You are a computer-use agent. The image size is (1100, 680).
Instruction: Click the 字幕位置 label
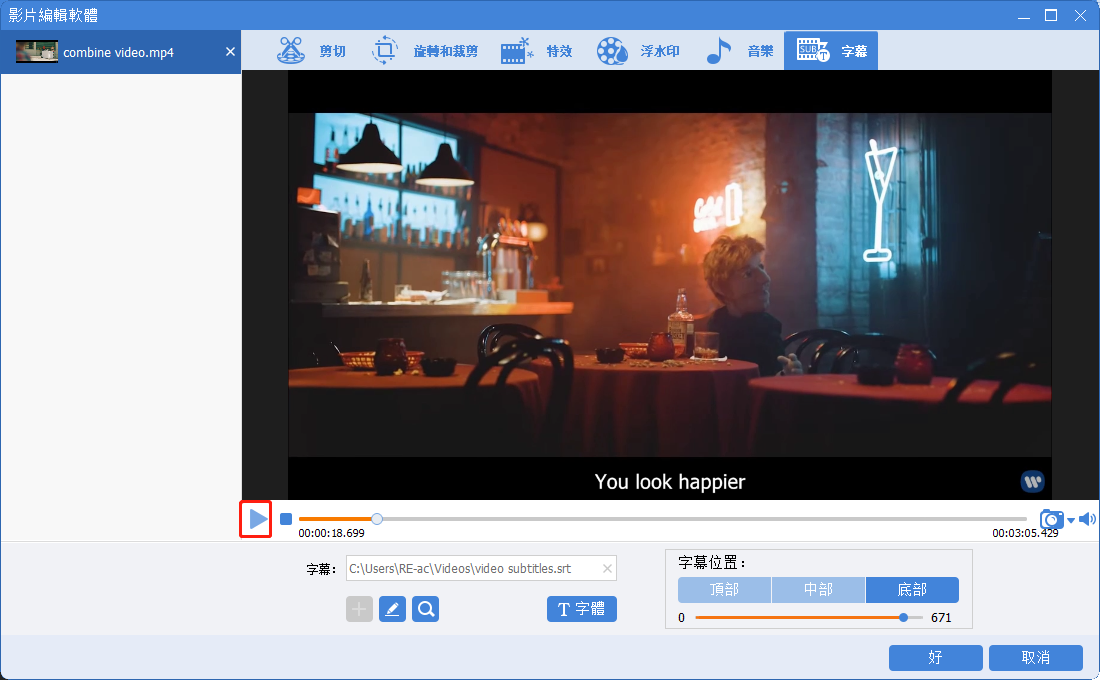click(712, 563)
